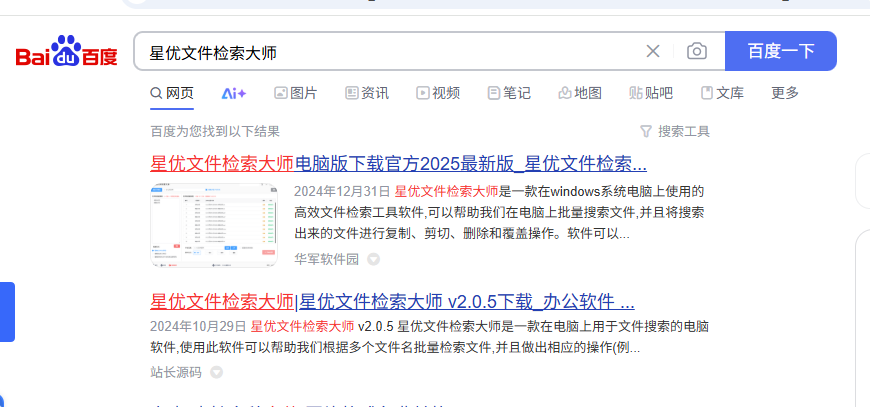Viewport: 870px width, 407px height.
Task: Expand the dropdown arrow next to 华军软件园
Action: [x=373, y=259]
